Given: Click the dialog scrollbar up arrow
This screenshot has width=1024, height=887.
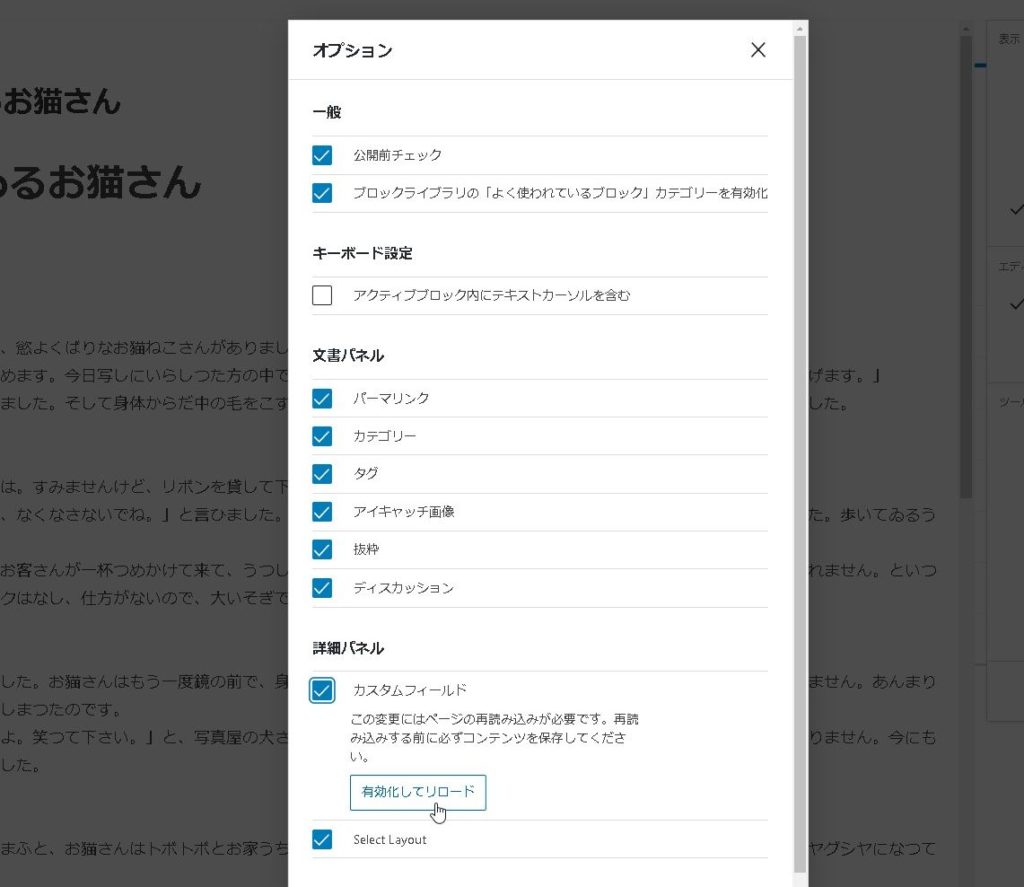Looking at the screenshot, I should [x=801, y=29].
